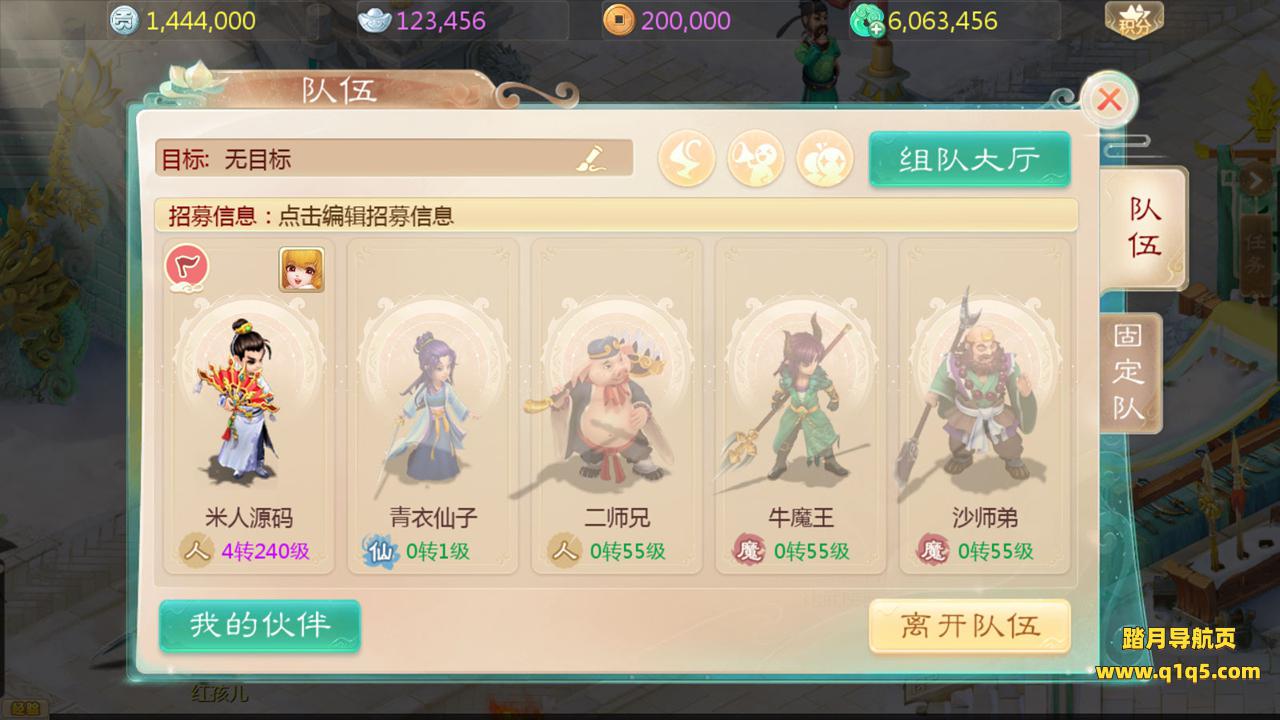Click the silver ingot currency icon
Screen dimensions: 1280x720
374,19
